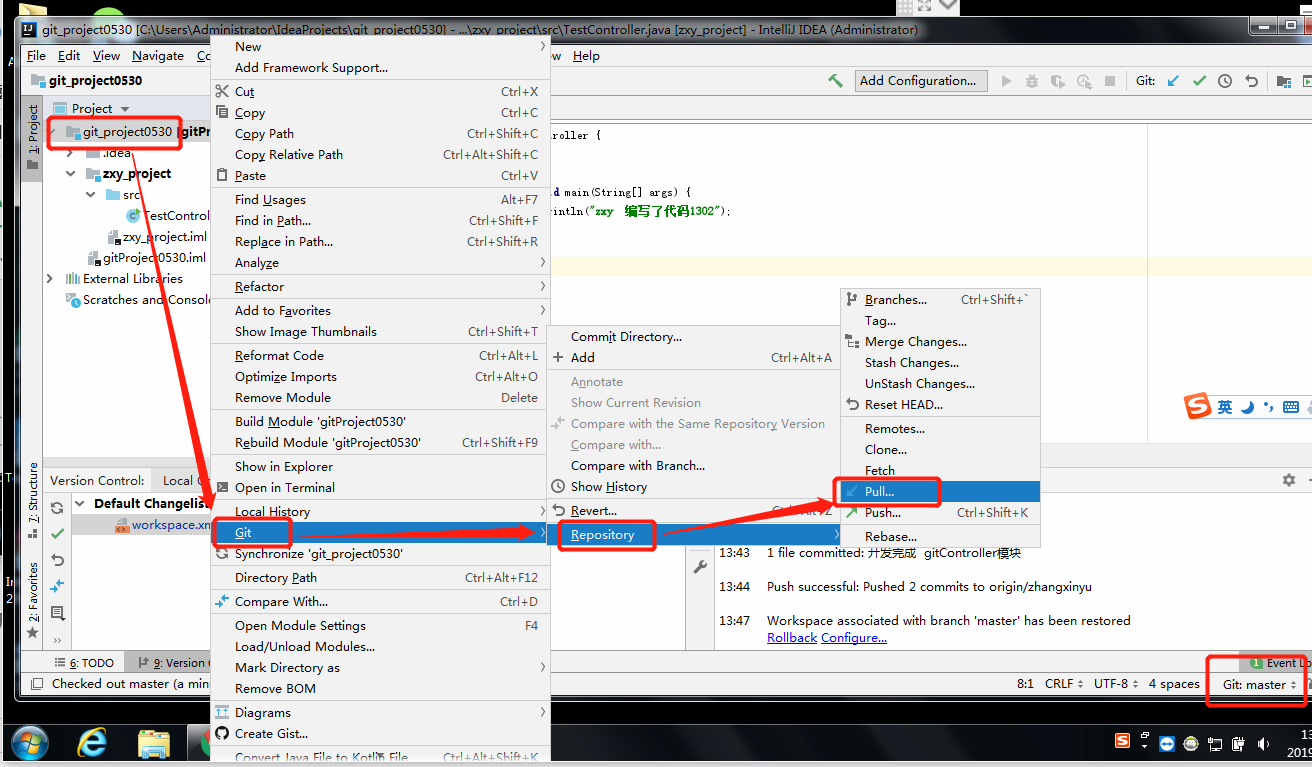Open Windows Explorer from the taskbar
The width and height of the screenshot is (1312, 767).
[154, 743]
